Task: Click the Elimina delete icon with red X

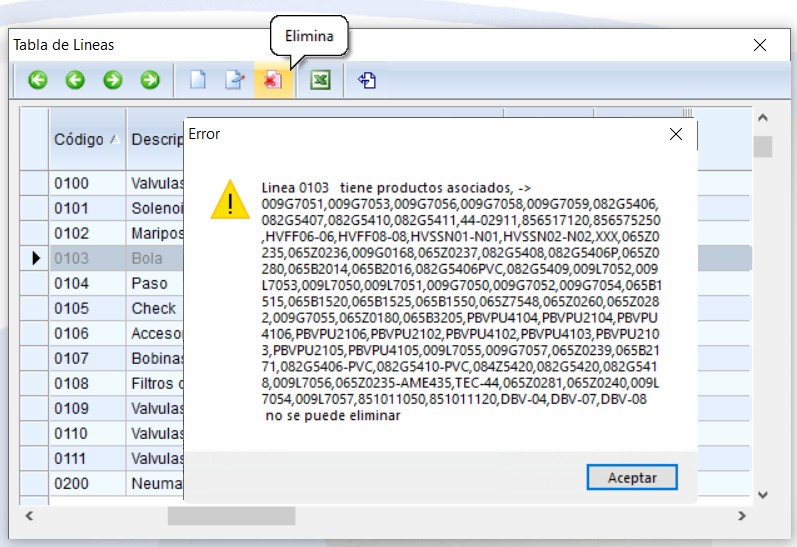Action: (x=273, y=80)
